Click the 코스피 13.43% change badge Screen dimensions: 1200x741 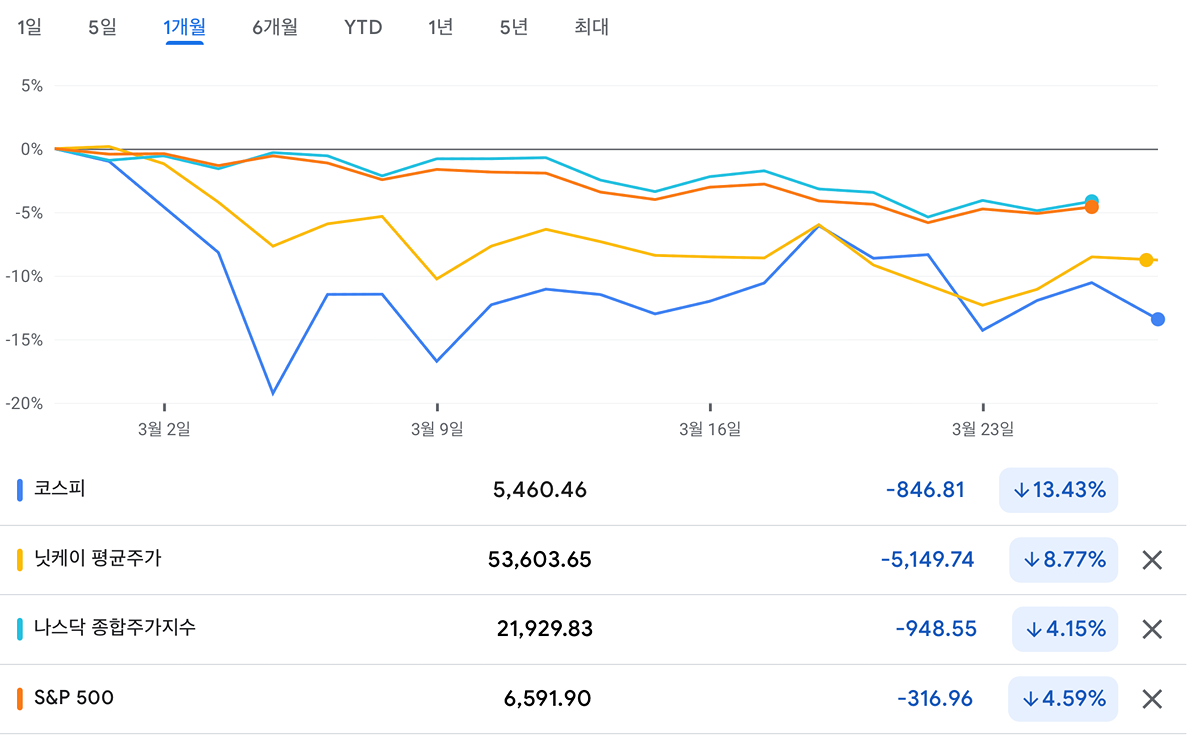point(1058,490)
